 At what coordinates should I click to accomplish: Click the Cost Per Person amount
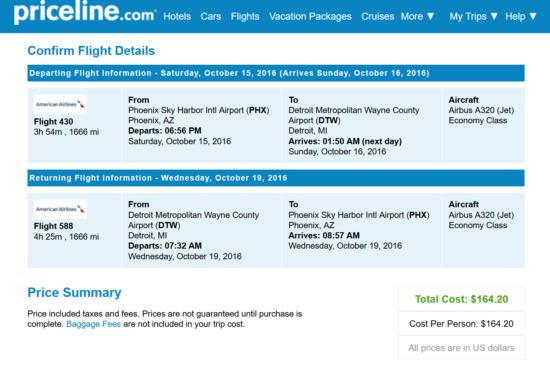[461, 323]
